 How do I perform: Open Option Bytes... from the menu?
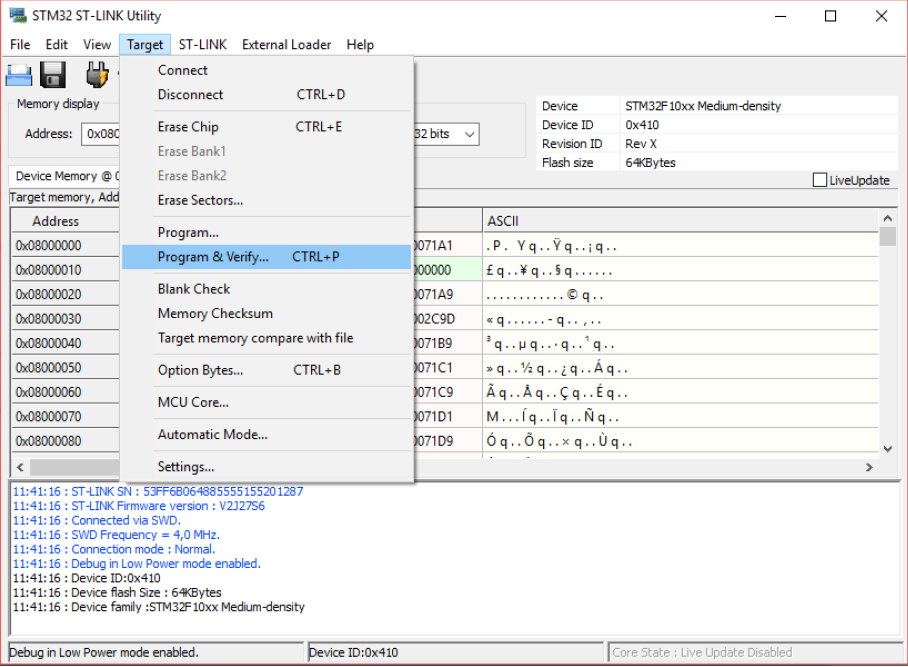pyautogui.click(x=266, y=370)
